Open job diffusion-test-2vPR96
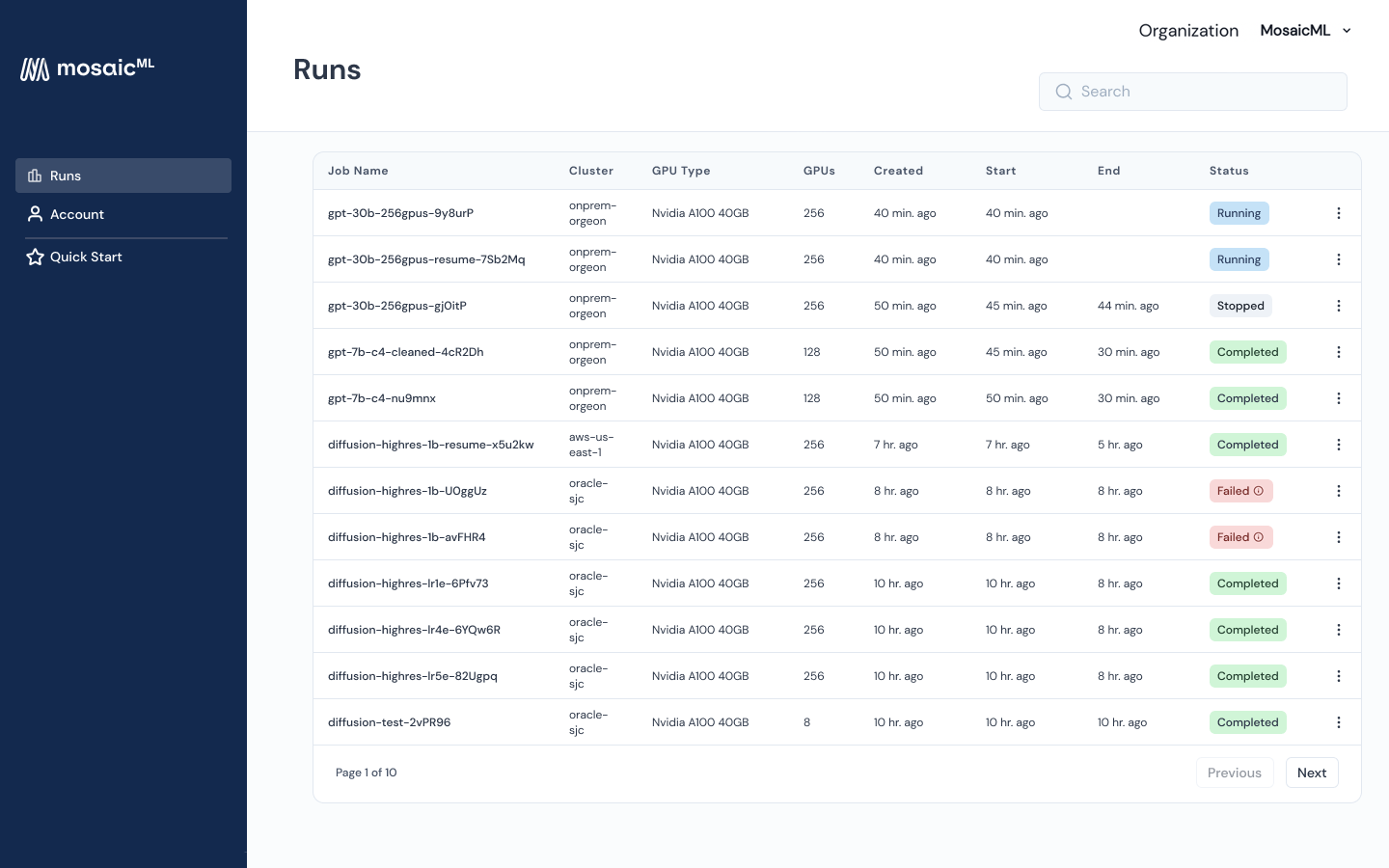The height and width of the screenshot is (868, 1389). [x=390, y=722]
